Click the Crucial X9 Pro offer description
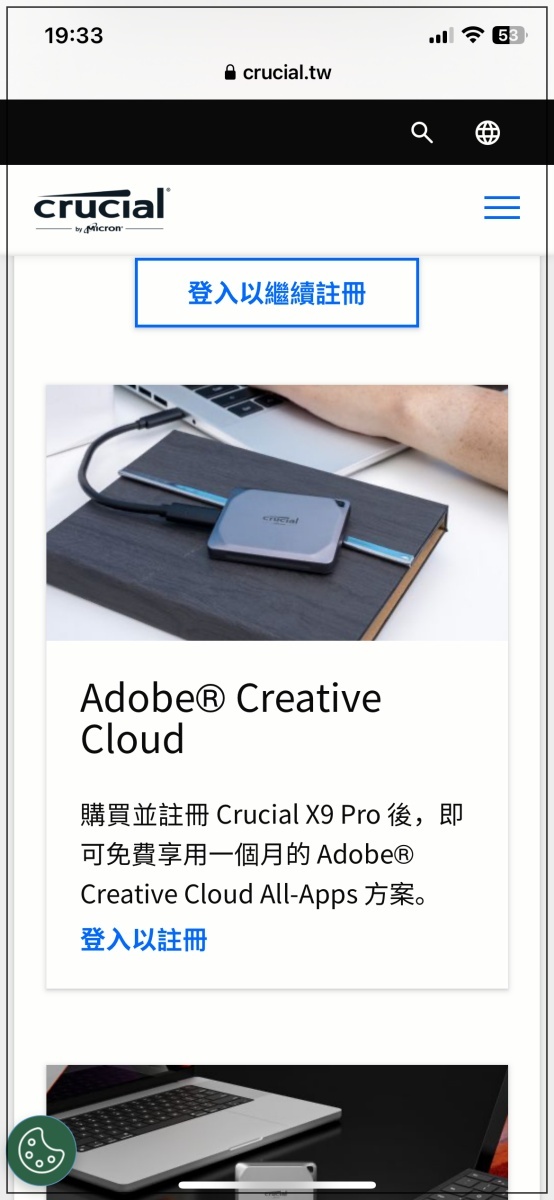 [272, 854]
